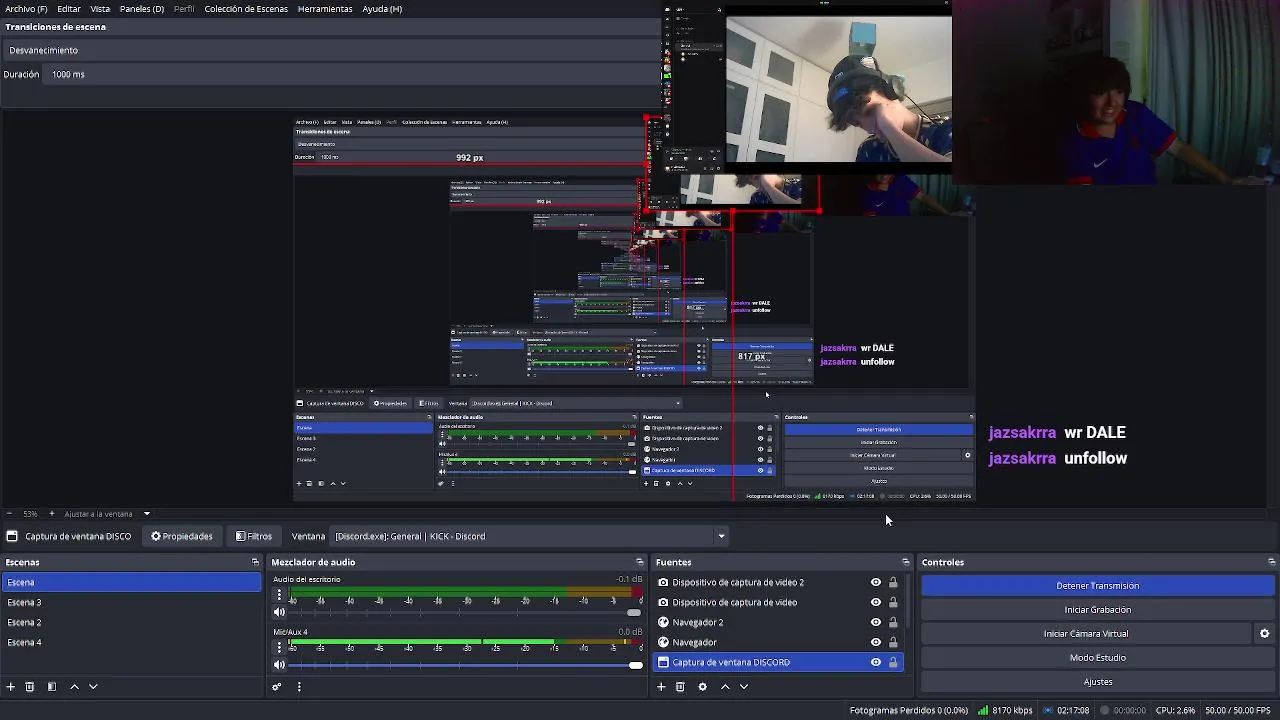
Task: Open the Paneles menu
Action: pos(142,9)
